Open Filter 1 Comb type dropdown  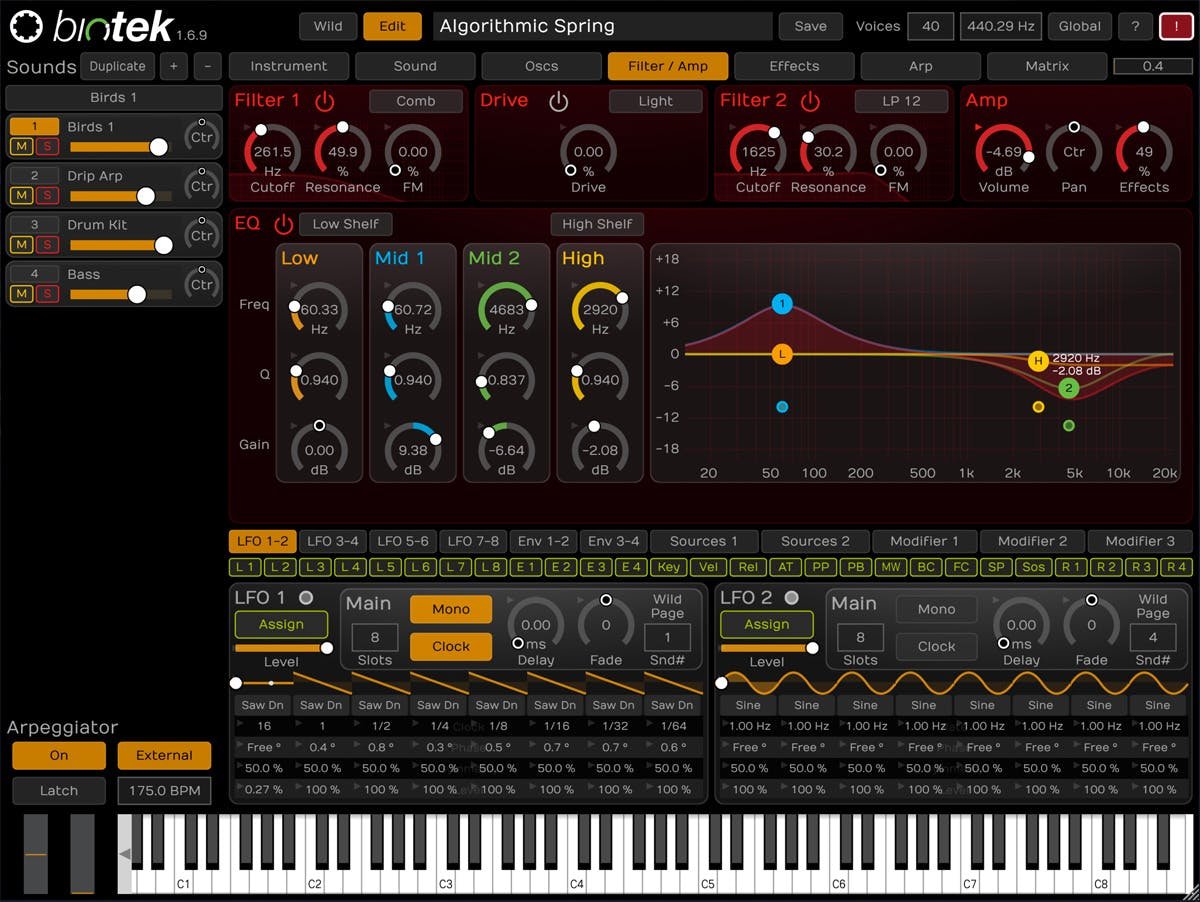416,101
